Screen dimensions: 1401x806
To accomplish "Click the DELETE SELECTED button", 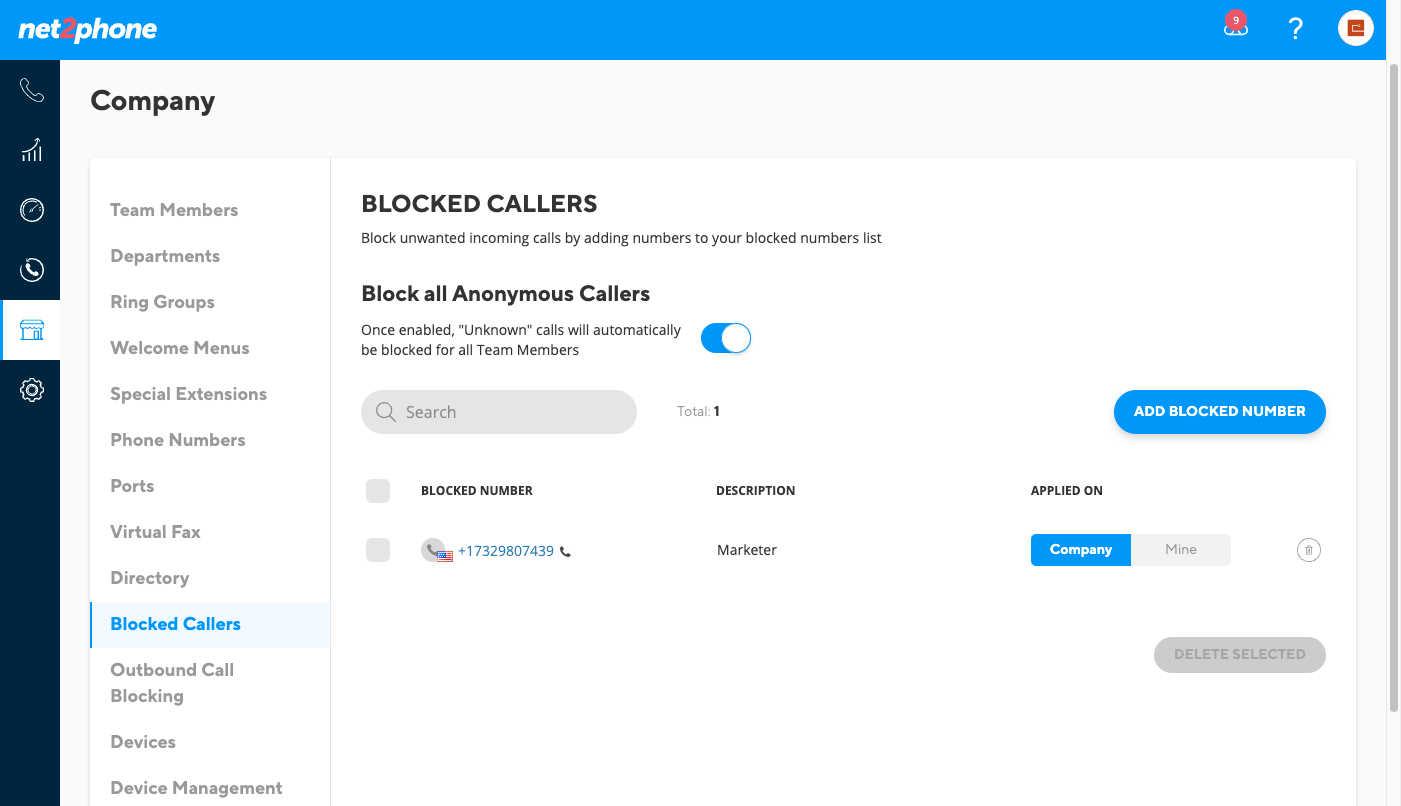I will (1240, 655).
